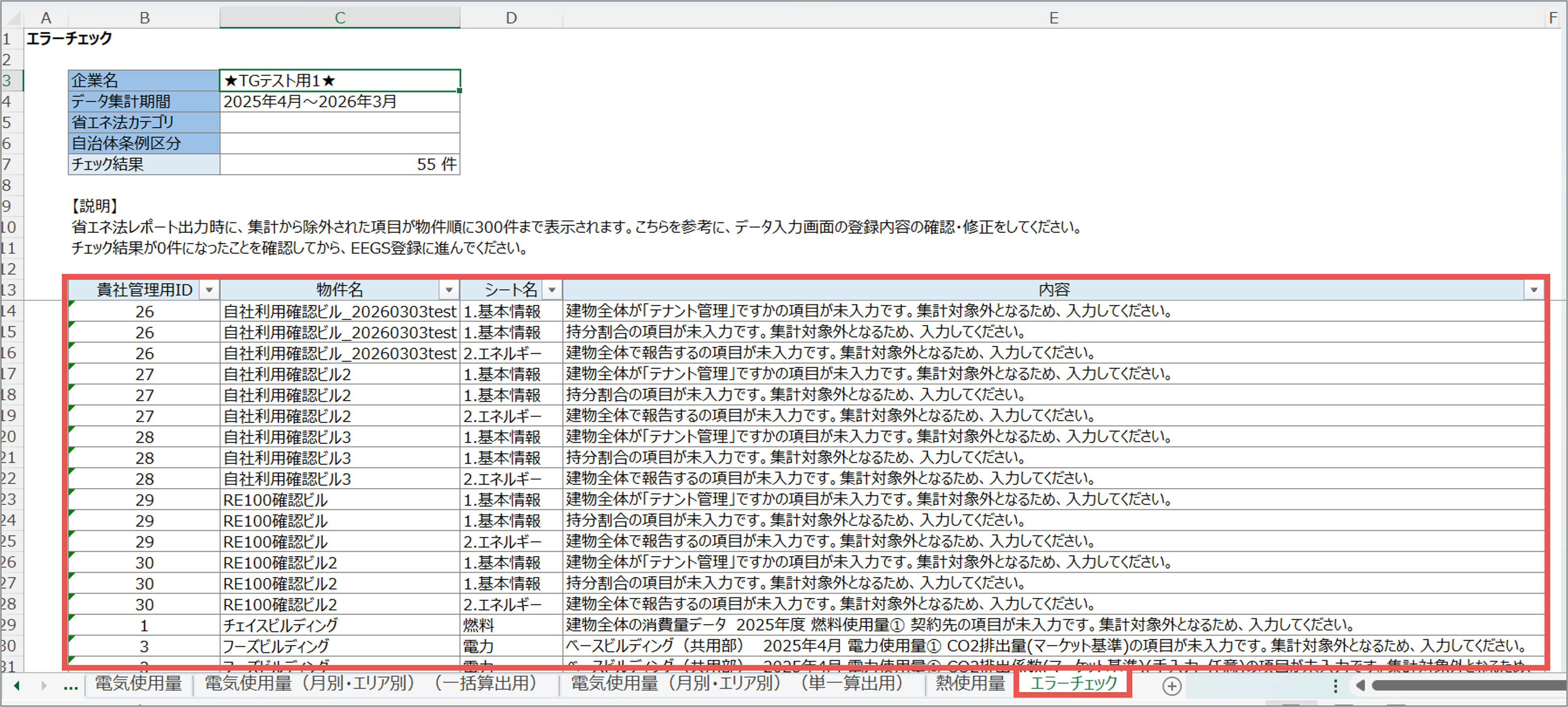Select column D header

coord(511,18)
